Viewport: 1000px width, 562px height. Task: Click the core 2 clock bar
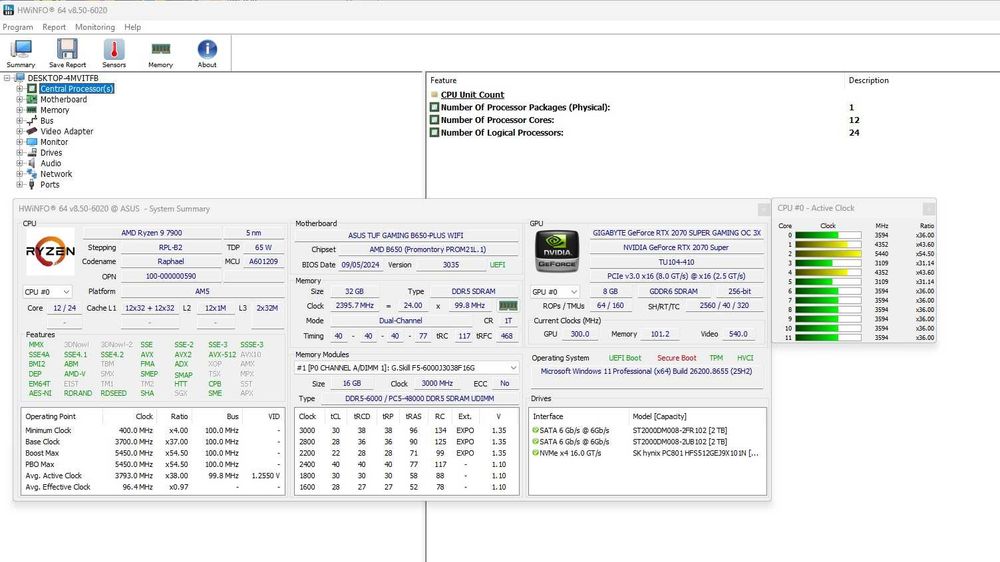[x=828, y=254]
